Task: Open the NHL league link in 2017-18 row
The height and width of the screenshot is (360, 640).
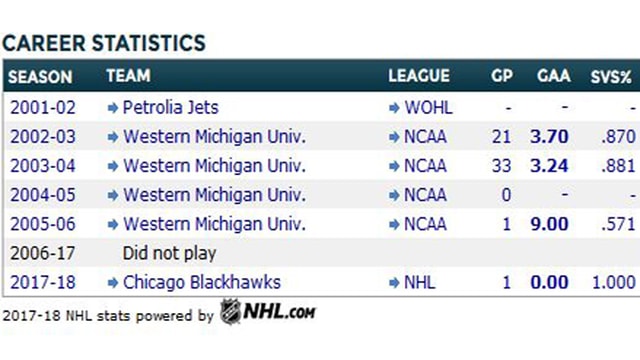Action: point(420,282)
